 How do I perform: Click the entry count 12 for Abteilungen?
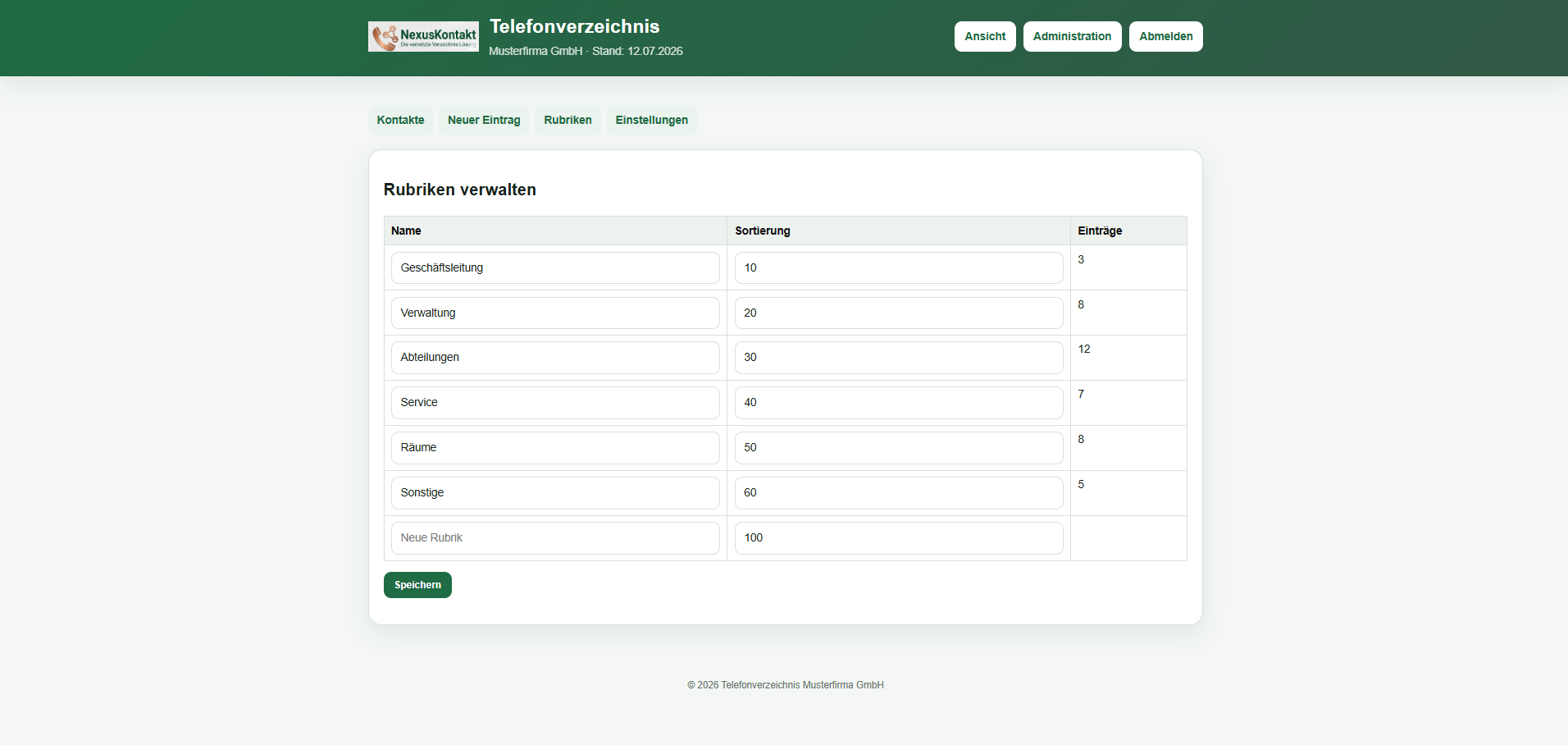tap(1084, 349)
